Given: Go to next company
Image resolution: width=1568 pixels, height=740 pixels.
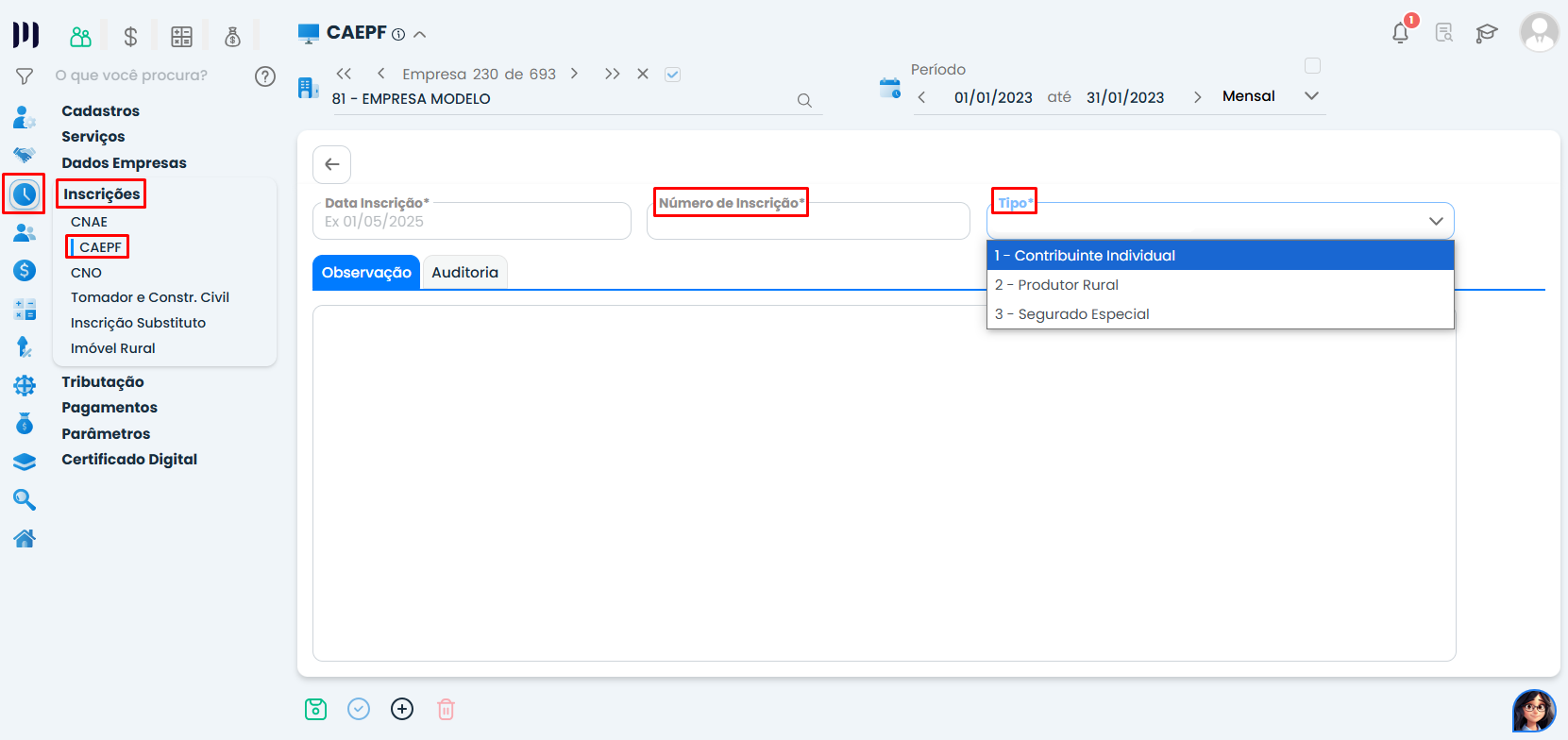Looking at the screenshot, I should (574, 74).
